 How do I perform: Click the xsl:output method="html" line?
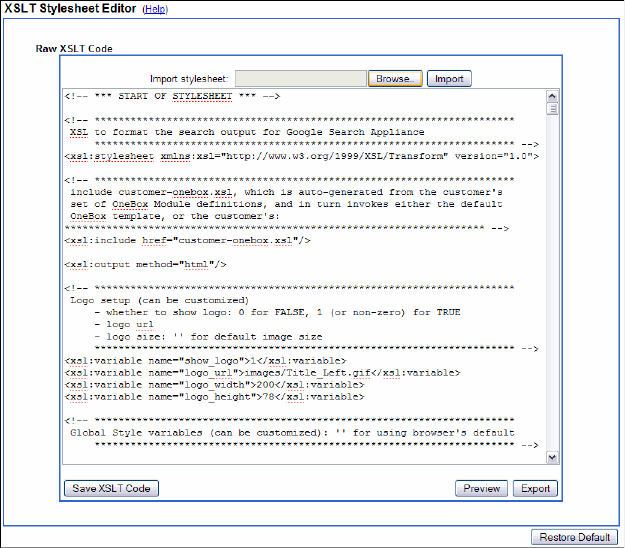coord(145,264)
